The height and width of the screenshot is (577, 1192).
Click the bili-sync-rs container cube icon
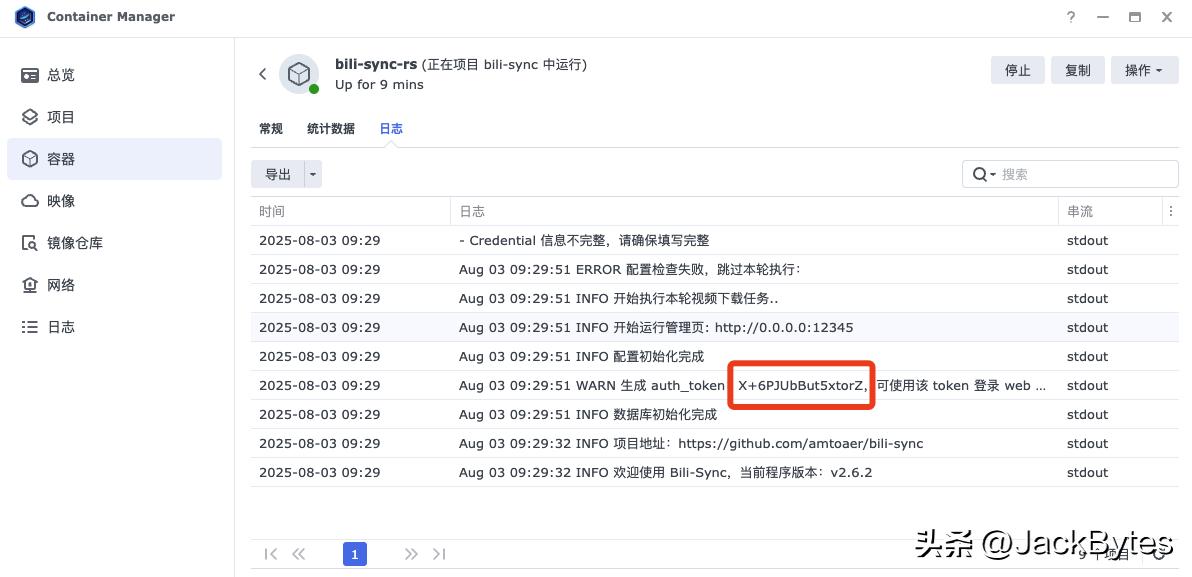(x=299, y=74)
